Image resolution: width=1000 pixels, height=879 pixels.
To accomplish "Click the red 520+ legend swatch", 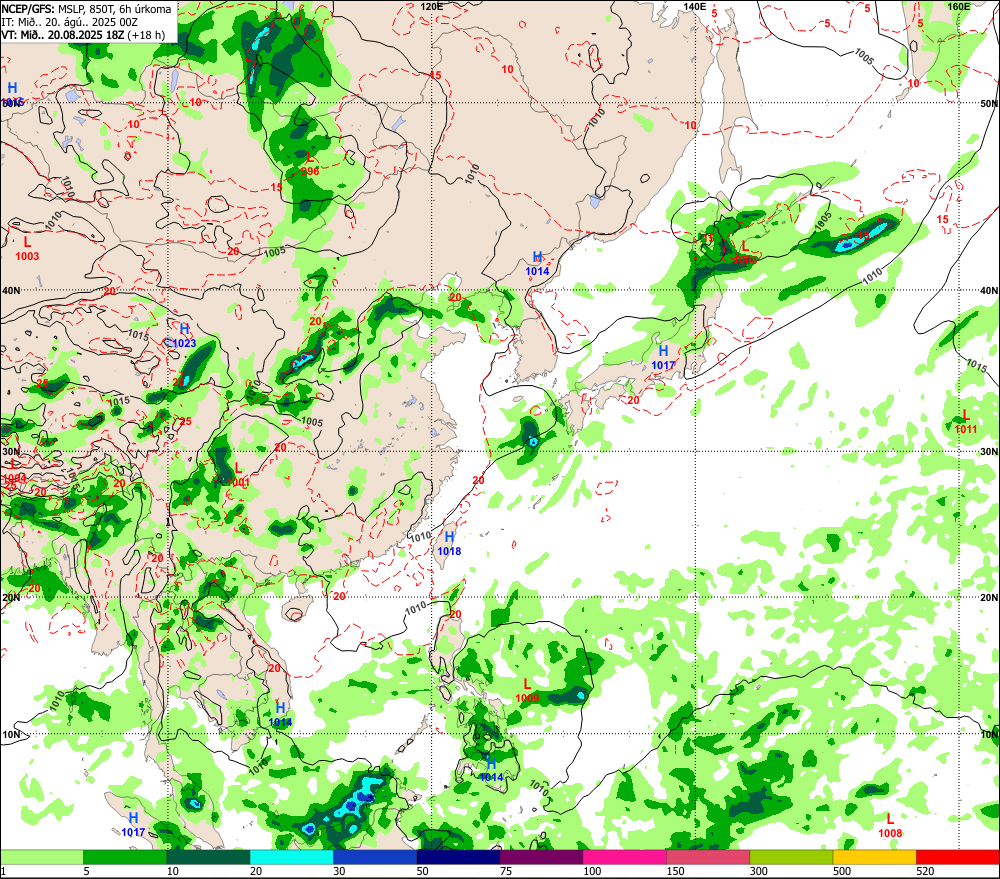I will click(958, 857).
